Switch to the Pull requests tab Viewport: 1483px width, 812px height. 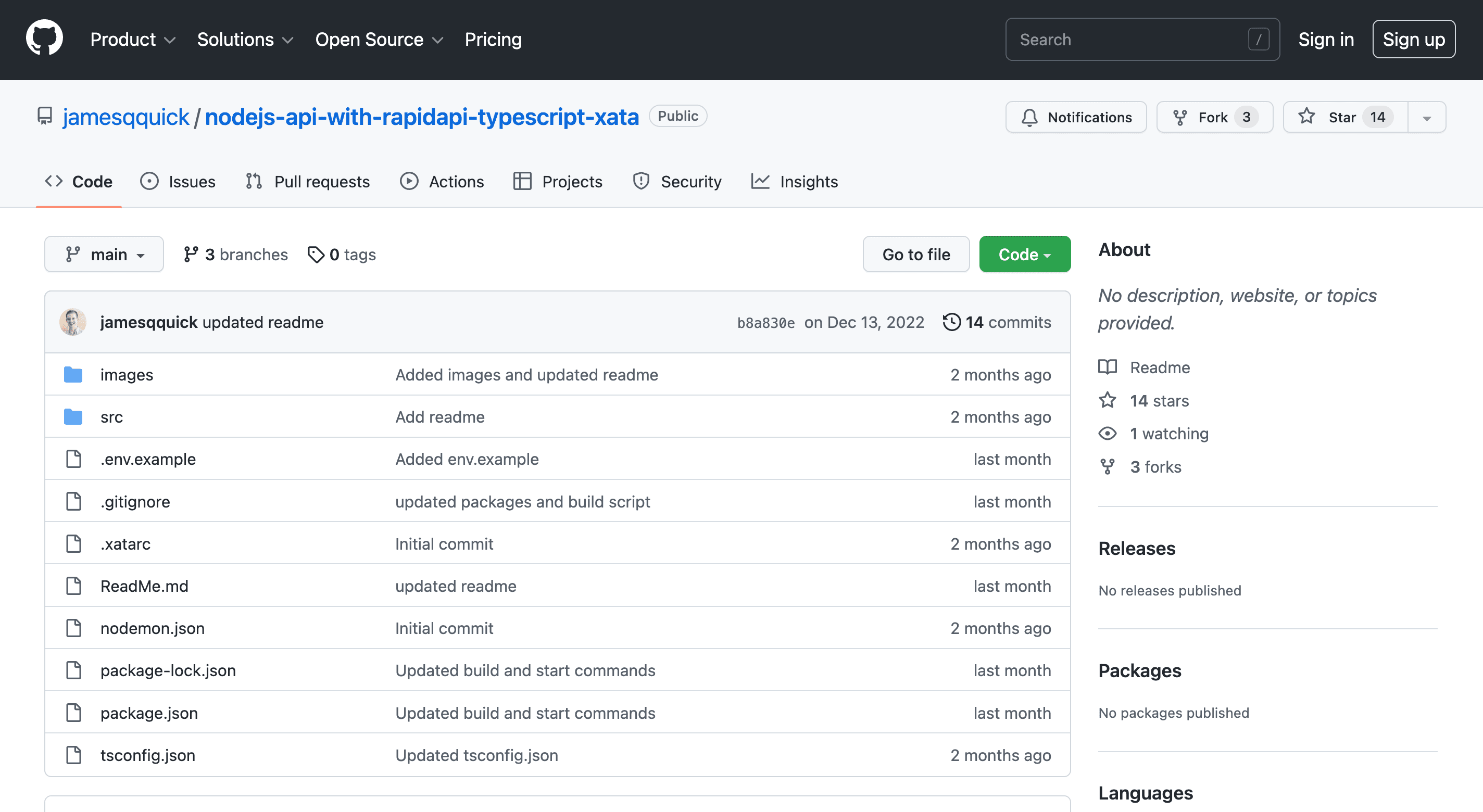coord(307,182)
